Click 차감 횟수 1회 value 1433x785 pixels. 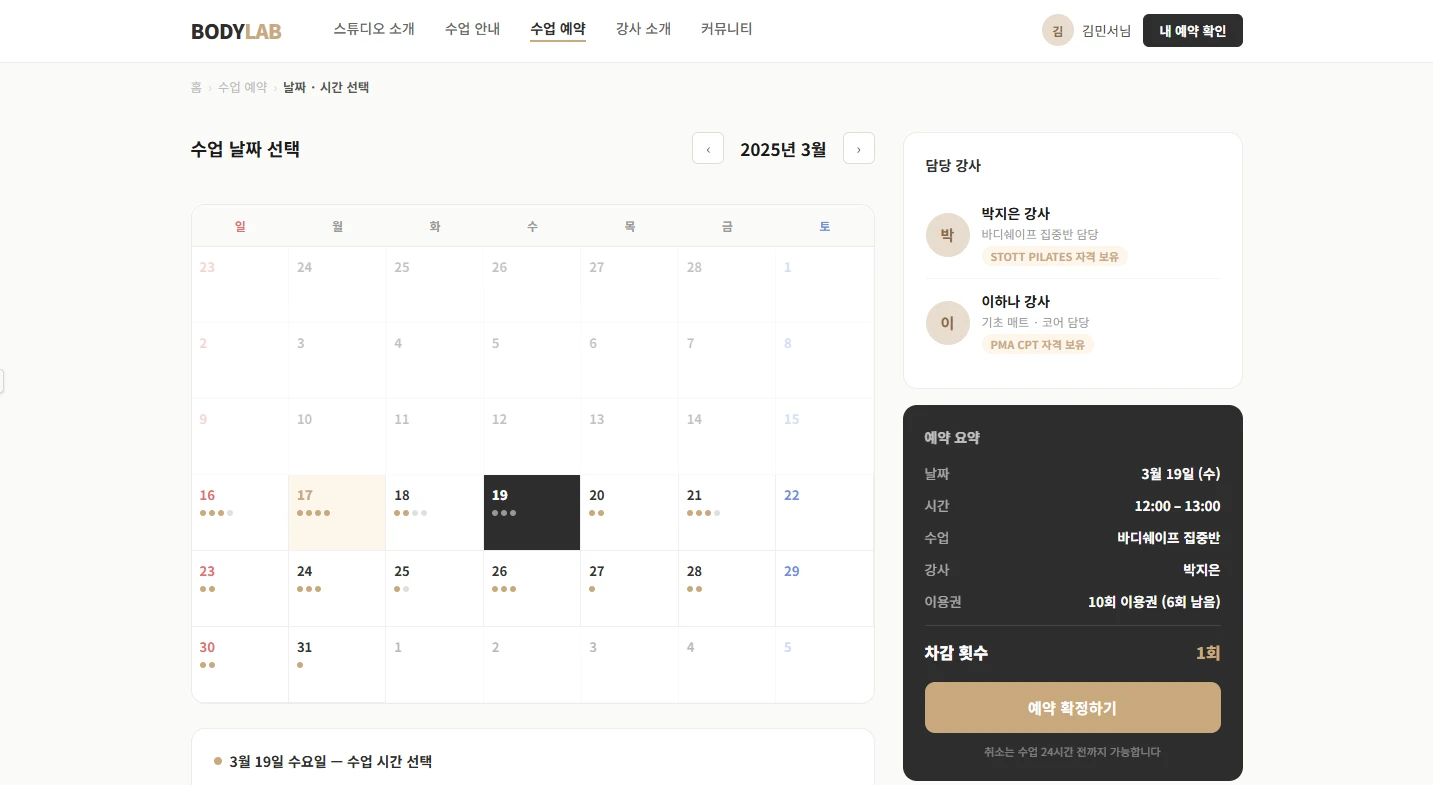coord(1208,653)
